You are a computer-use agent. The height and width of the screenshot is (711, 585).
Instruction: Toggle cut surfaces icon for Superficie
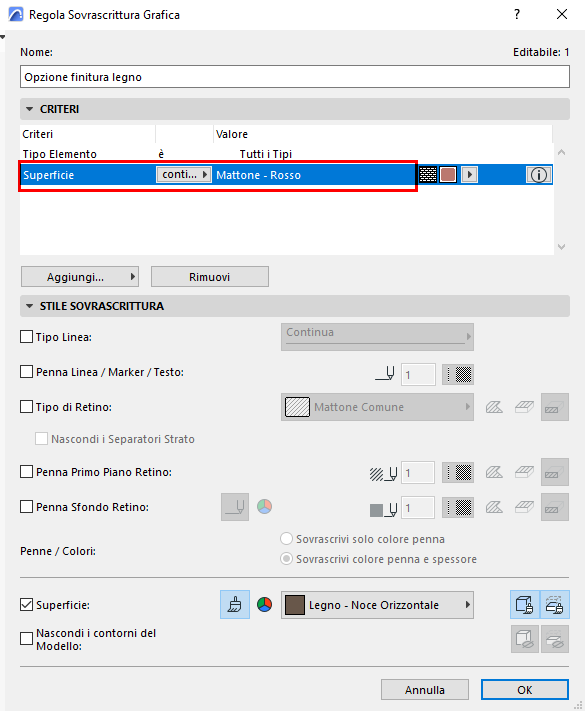(555, 604)
